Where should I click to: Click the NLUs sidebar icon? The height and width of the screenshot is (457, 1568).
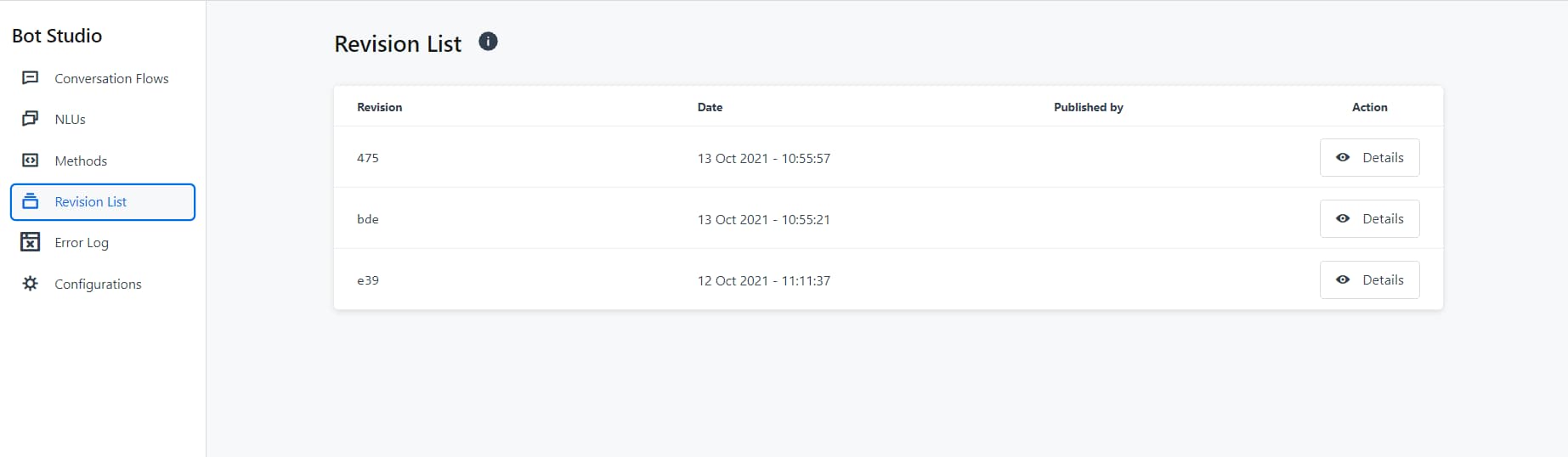coord(30,119)
